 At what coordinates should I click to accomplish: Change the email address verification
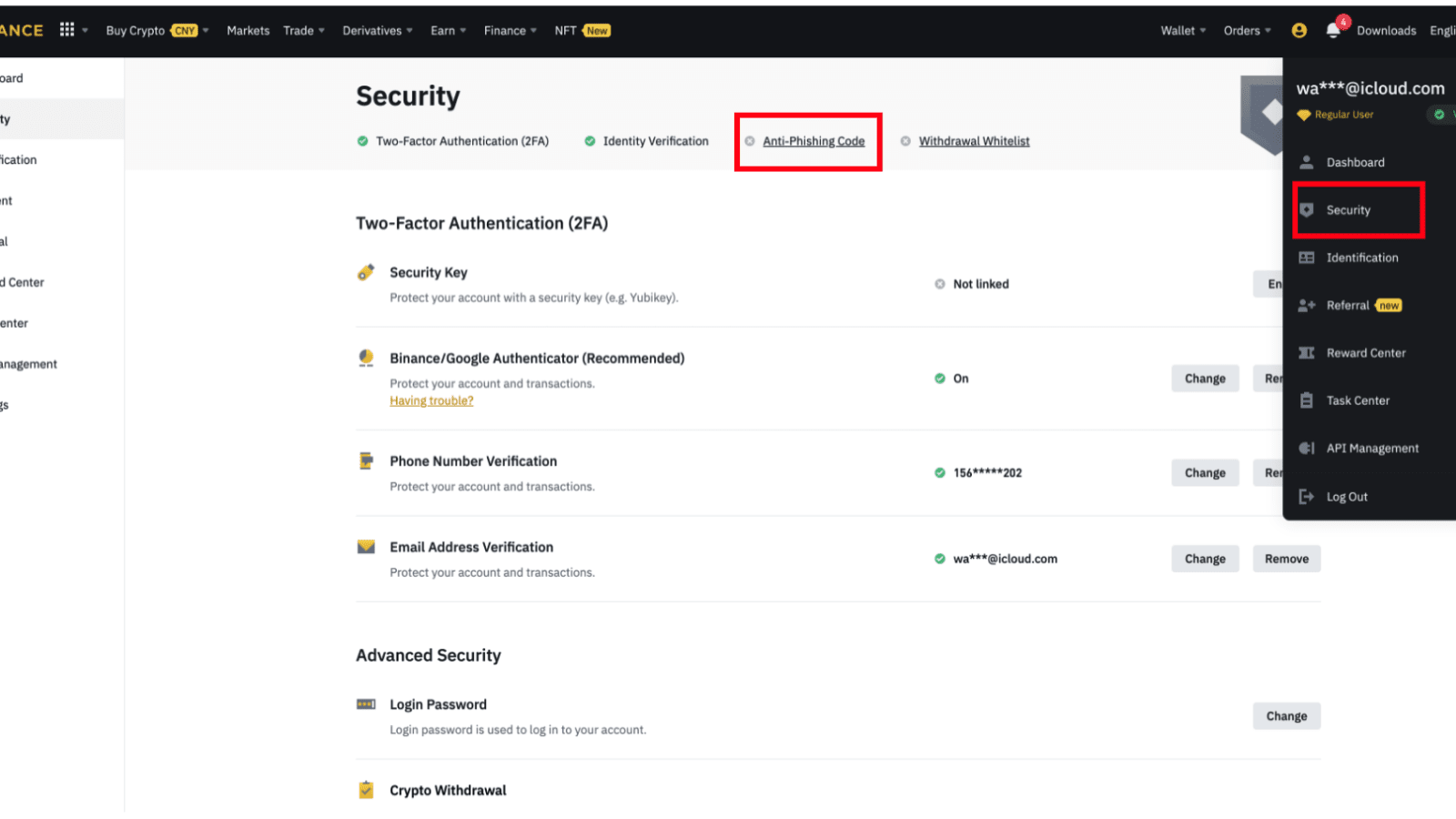tap(1204, 558)
